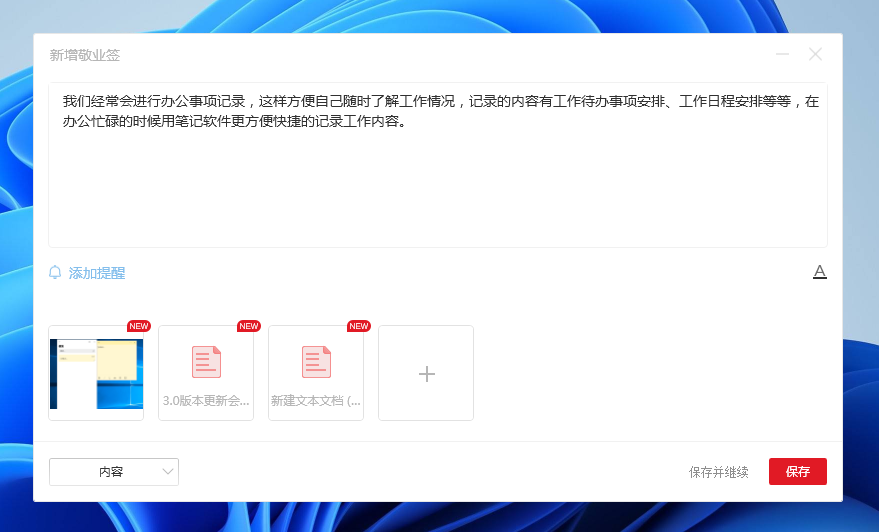Click the bell reminder icon
Screen dimensions: 879x532
55,272
